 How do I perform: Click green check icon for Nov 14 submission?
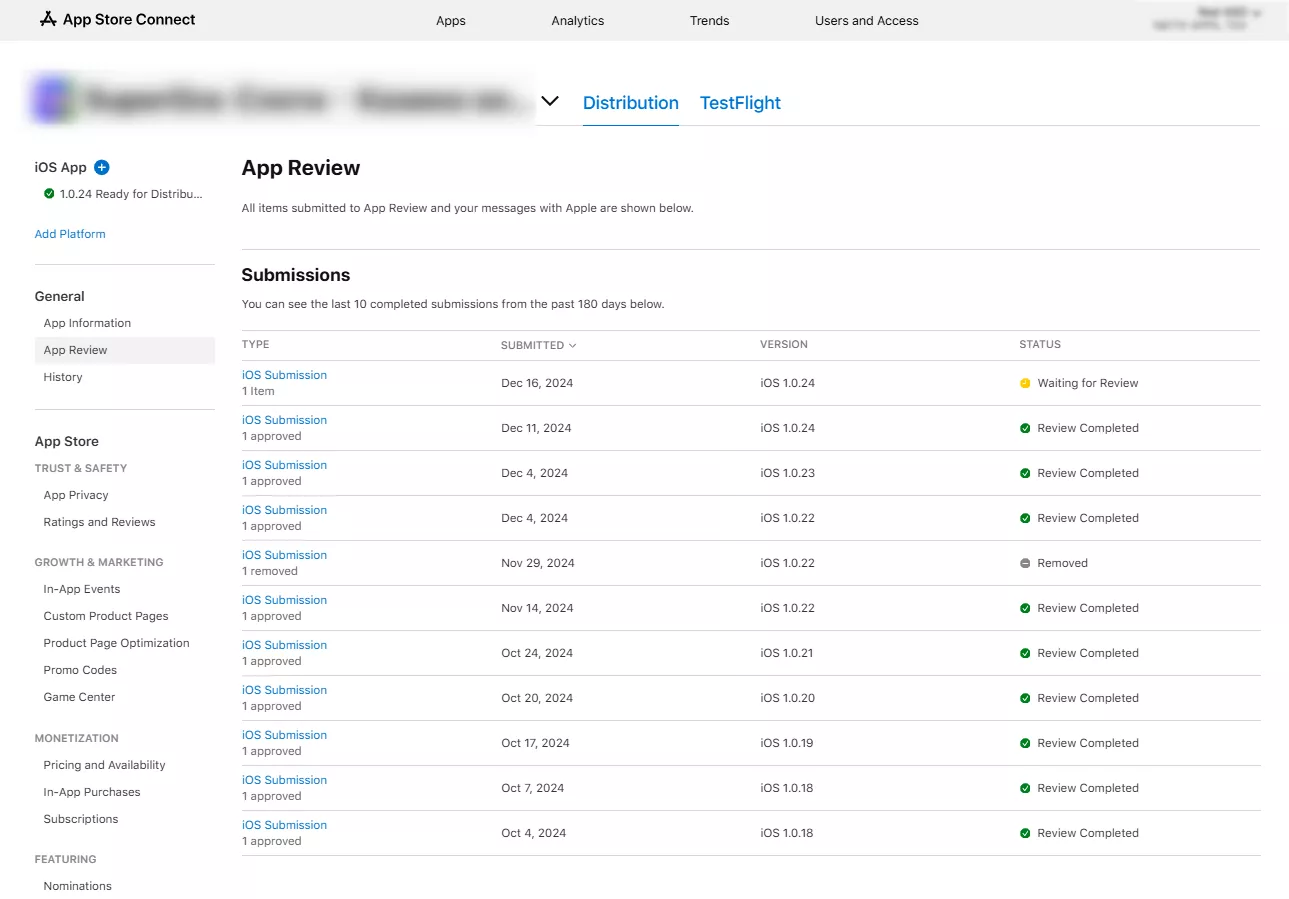(x=1025, y=608)
